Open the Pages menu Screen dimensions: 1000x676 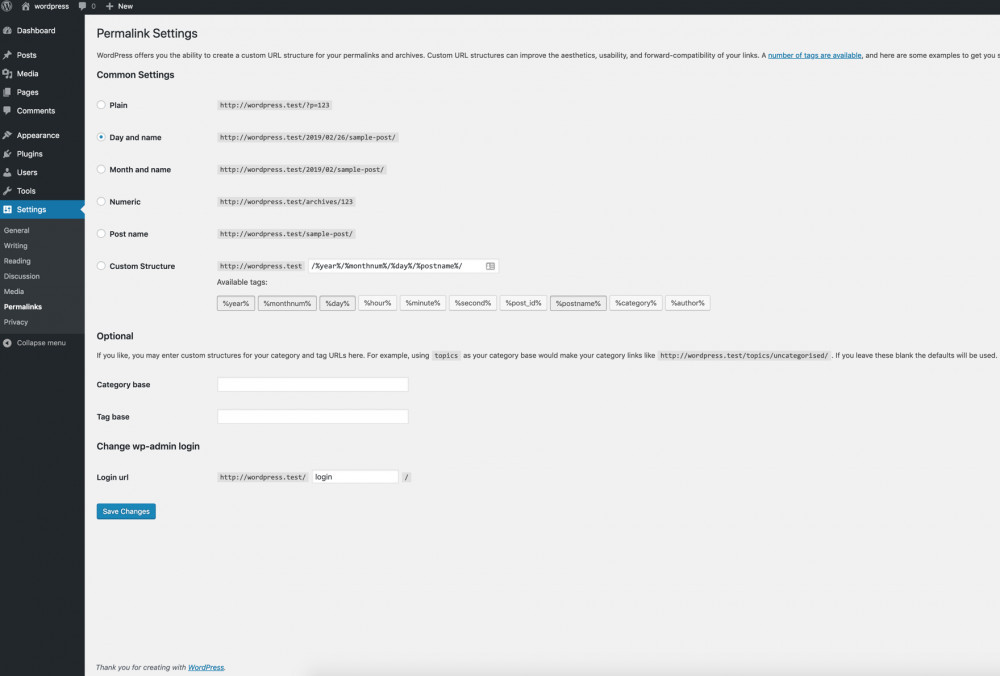pyautogui.click(x=42, y=92)
